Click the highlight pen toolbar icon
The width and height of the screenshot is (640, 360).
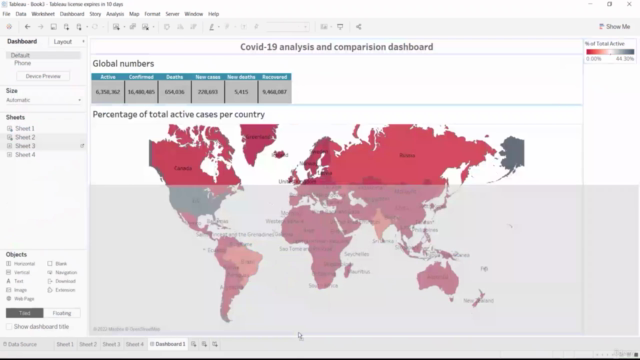[x=211, y=27]
